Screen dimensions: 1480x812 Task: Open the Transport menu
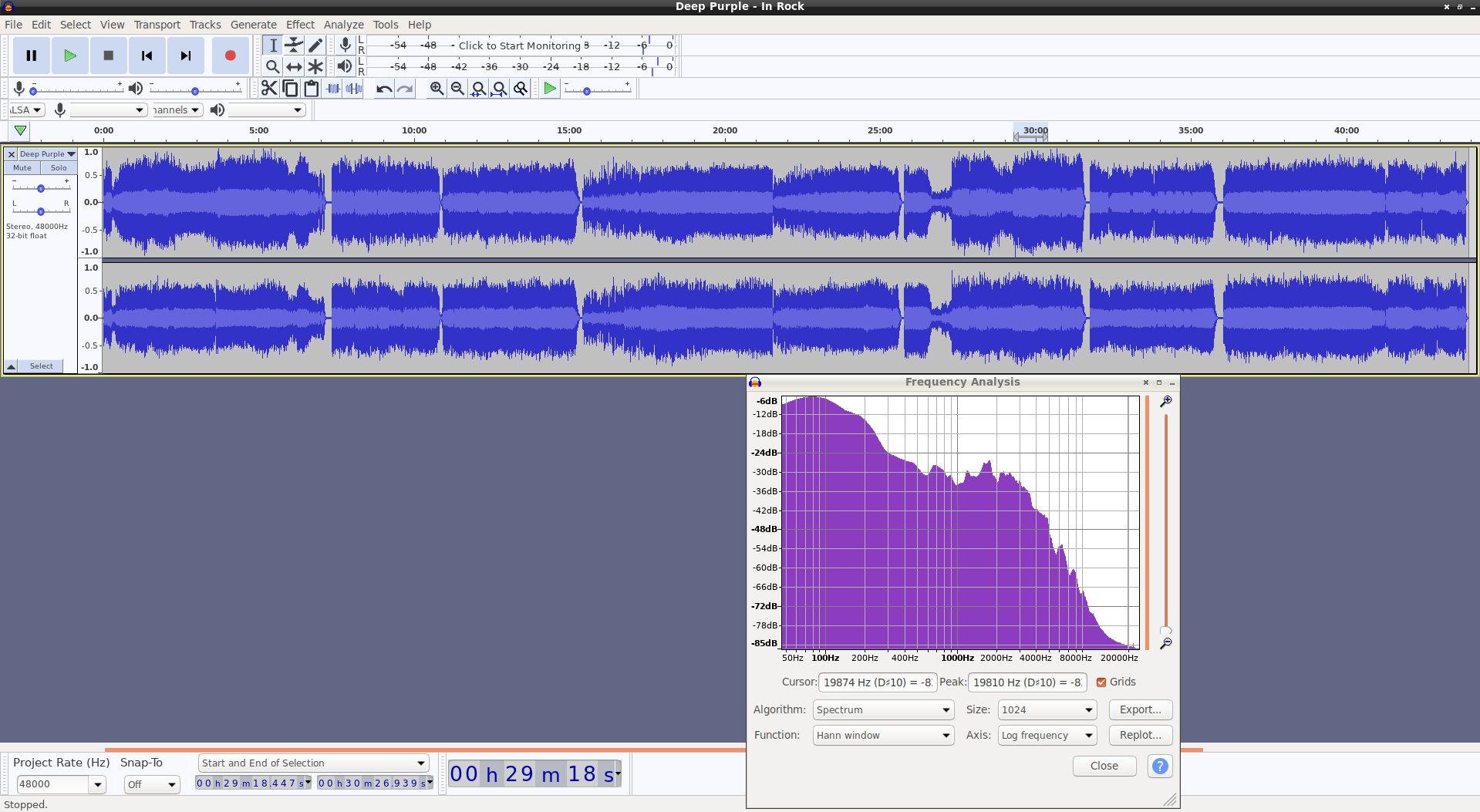coord(157,25)
